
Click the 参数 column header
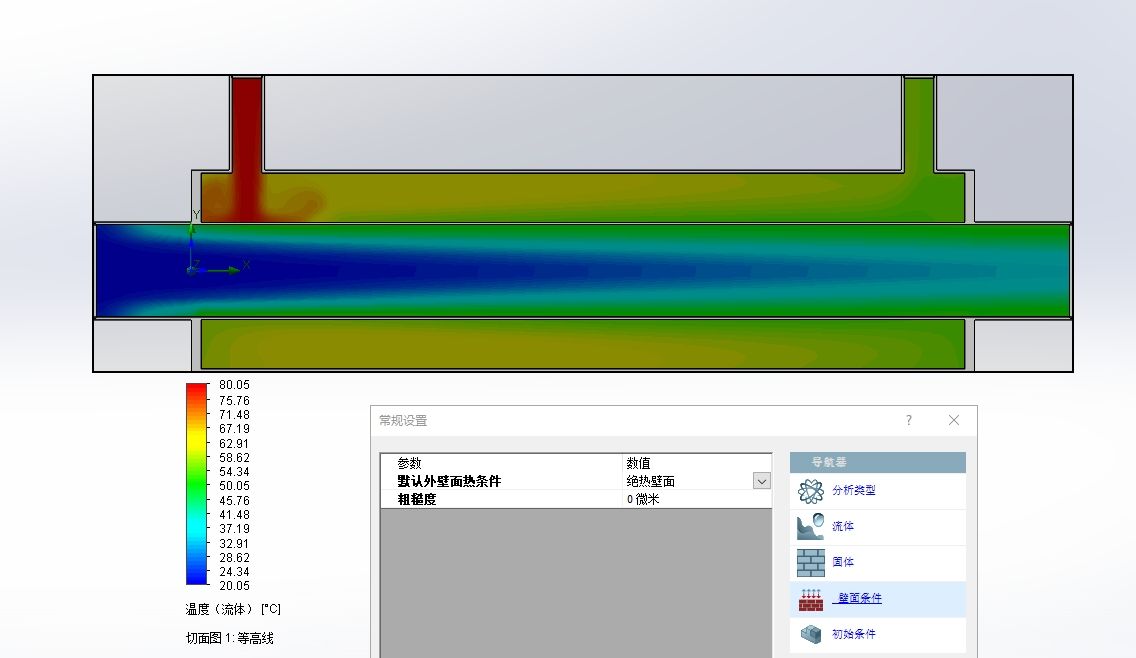coord(410,463)
